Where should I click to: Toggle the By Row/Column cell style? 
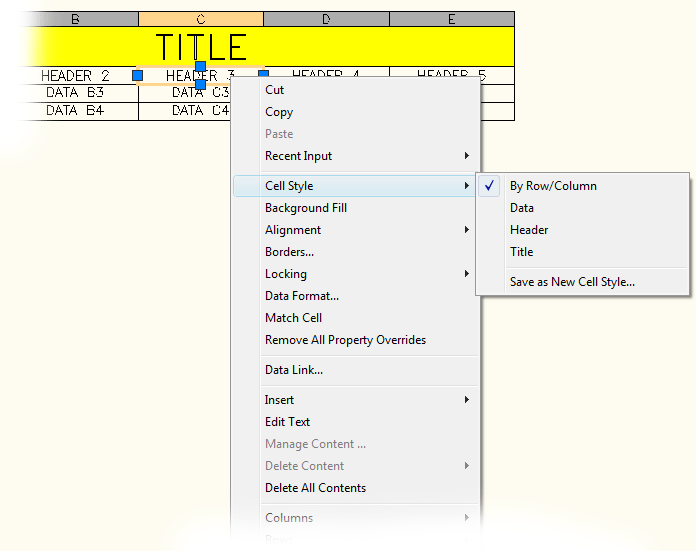[553, 186]
